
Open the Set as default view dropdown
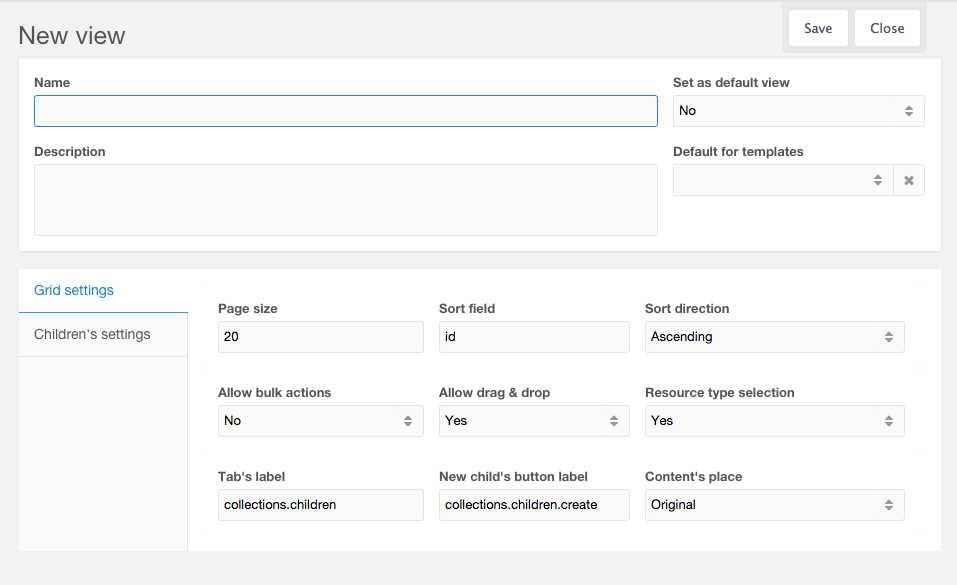coord(798,111)
